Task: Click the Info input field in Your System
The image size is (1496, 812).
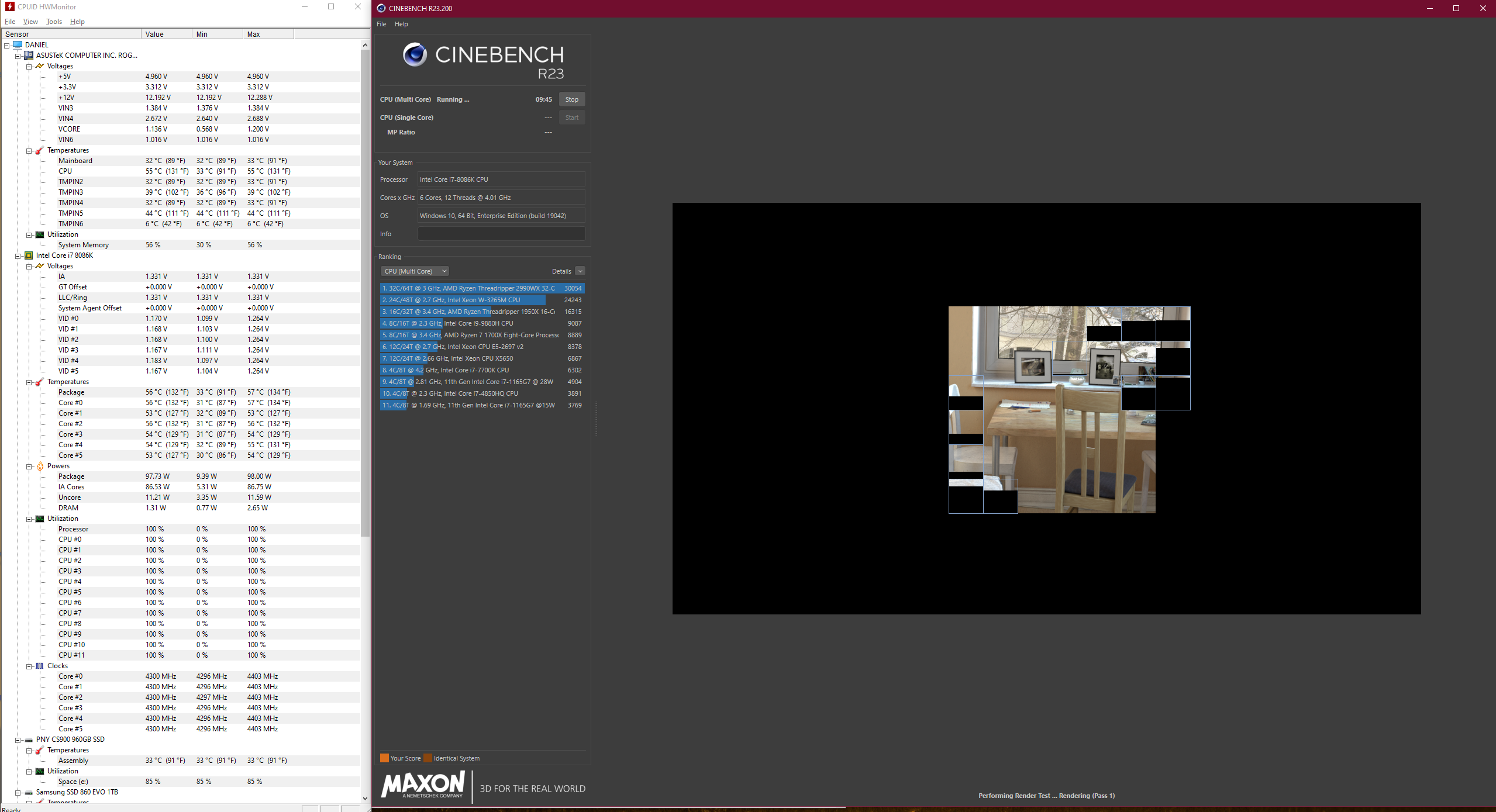Action: point(501,233)
